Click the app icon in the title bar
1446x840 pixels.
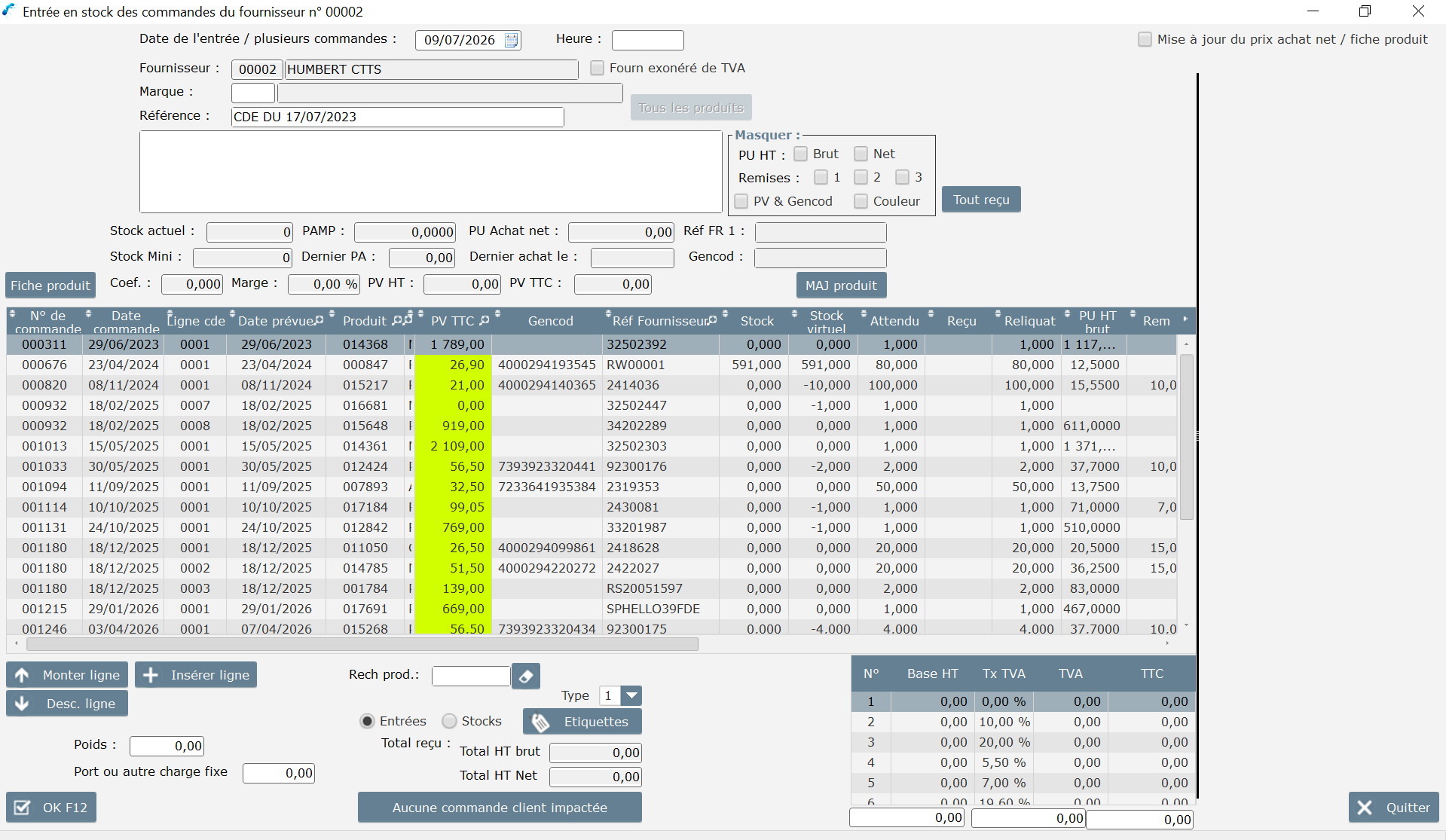coord(9,11)
